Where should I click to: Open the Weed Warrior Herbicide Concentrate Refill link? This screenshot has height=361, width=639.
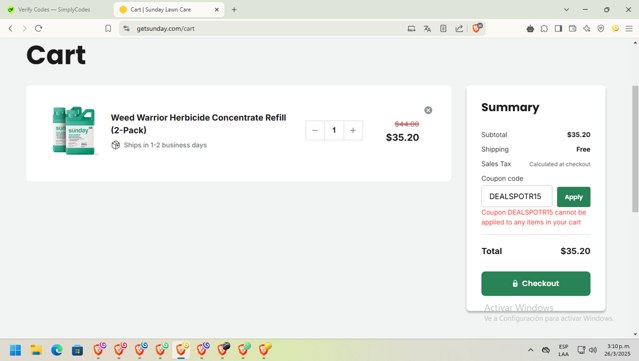[198, 124]
